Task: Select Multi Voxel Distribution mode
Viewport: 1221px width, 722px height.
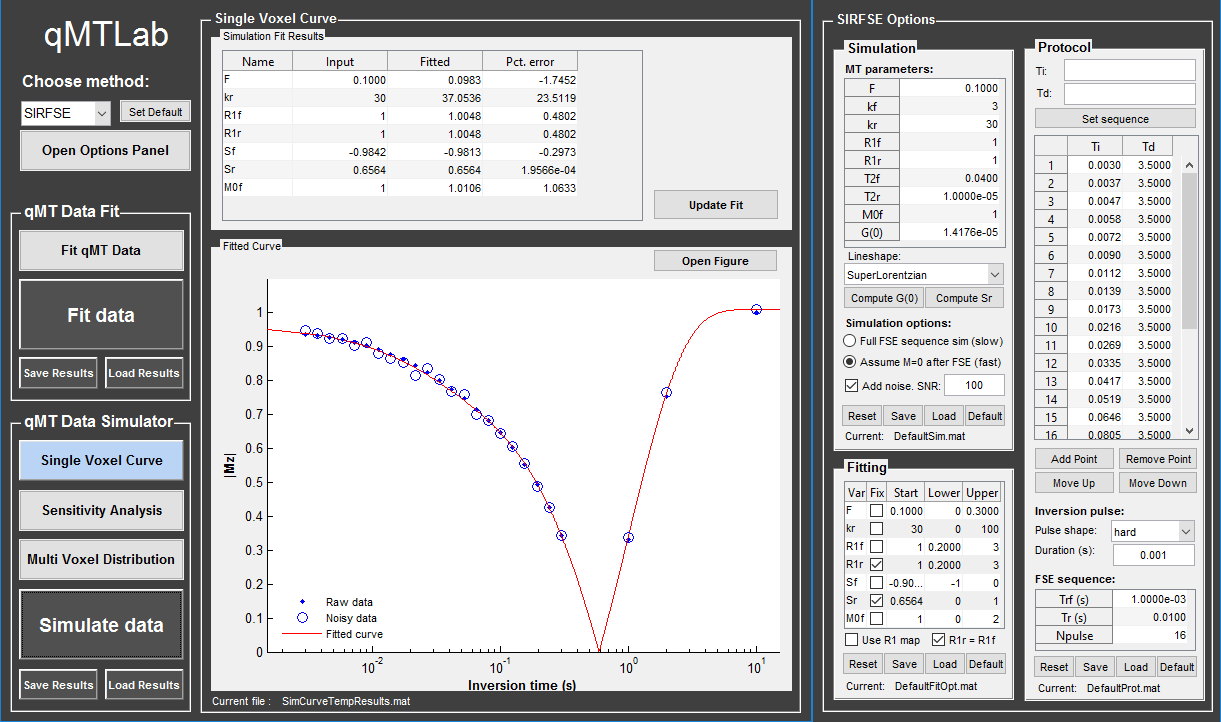Action: 101,559
